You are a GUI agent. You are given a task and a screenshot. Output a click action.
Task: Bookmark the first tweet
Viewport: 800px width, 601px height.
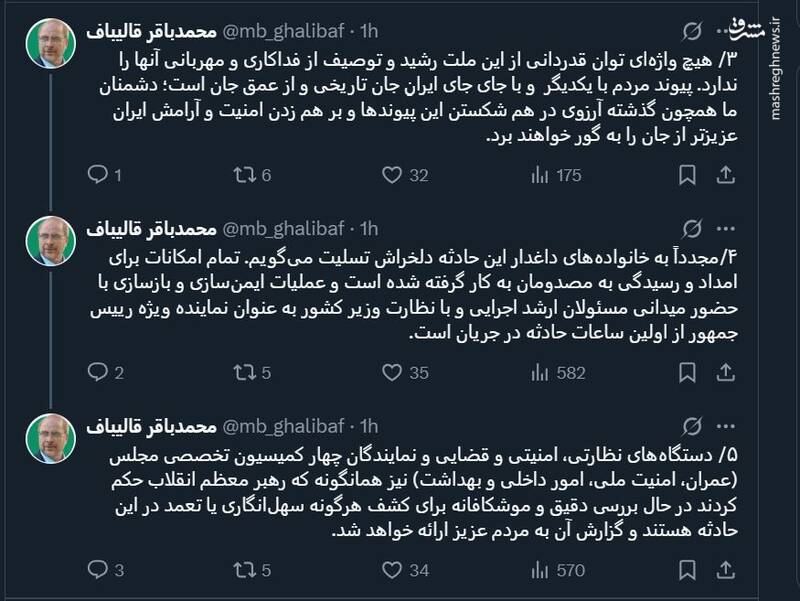coord(685,173)
